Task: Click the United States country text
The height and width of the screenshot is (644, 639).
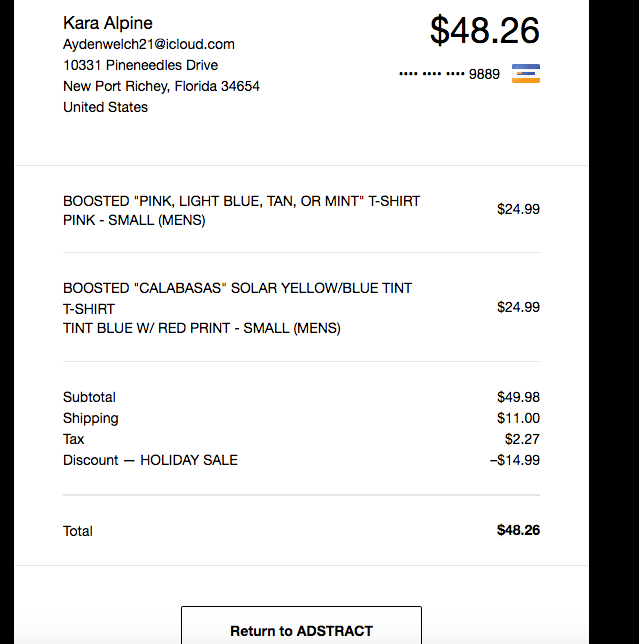Action: click(105, 107)
